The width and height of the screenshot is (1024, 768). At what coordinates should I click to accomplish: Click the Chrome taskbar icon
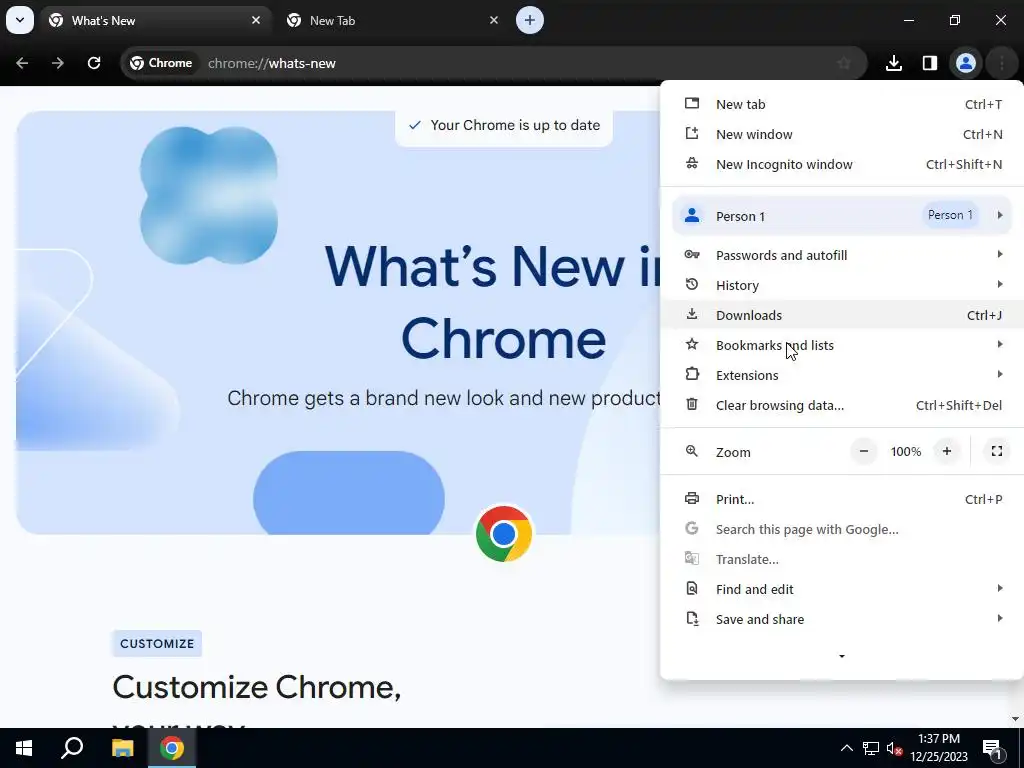coord(172,748)
